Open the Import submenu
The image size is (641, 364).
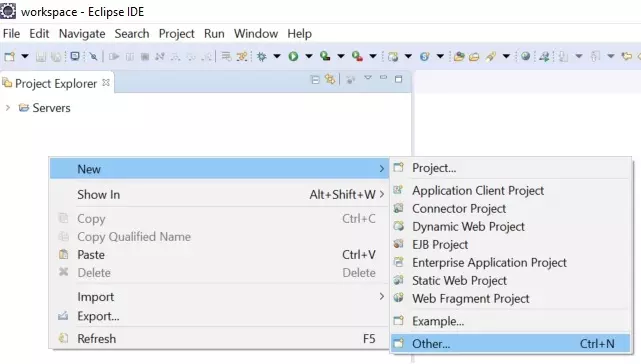click(x=219, y=297)
